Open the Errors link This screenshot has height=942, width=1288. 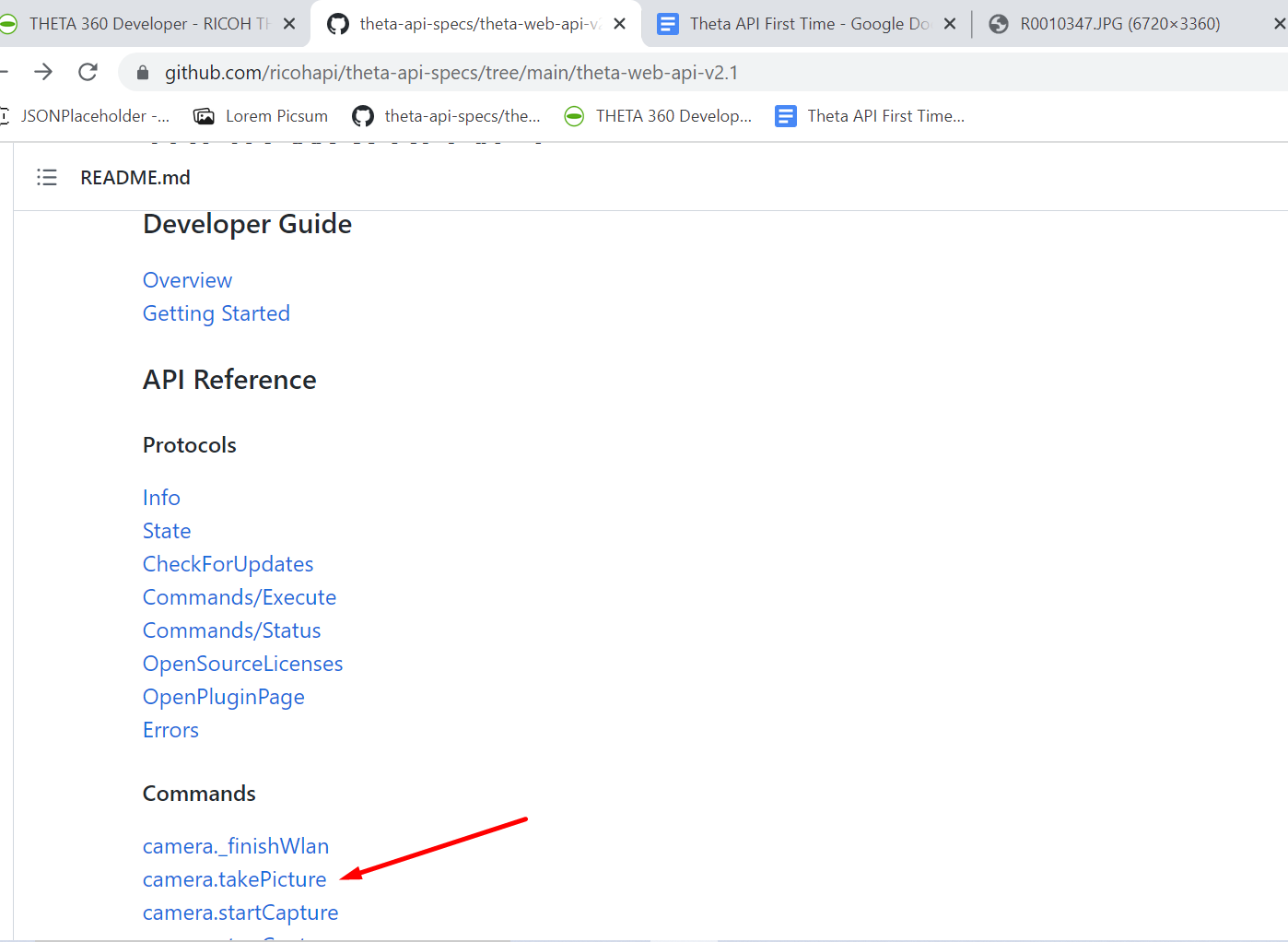tap(170, 730)
